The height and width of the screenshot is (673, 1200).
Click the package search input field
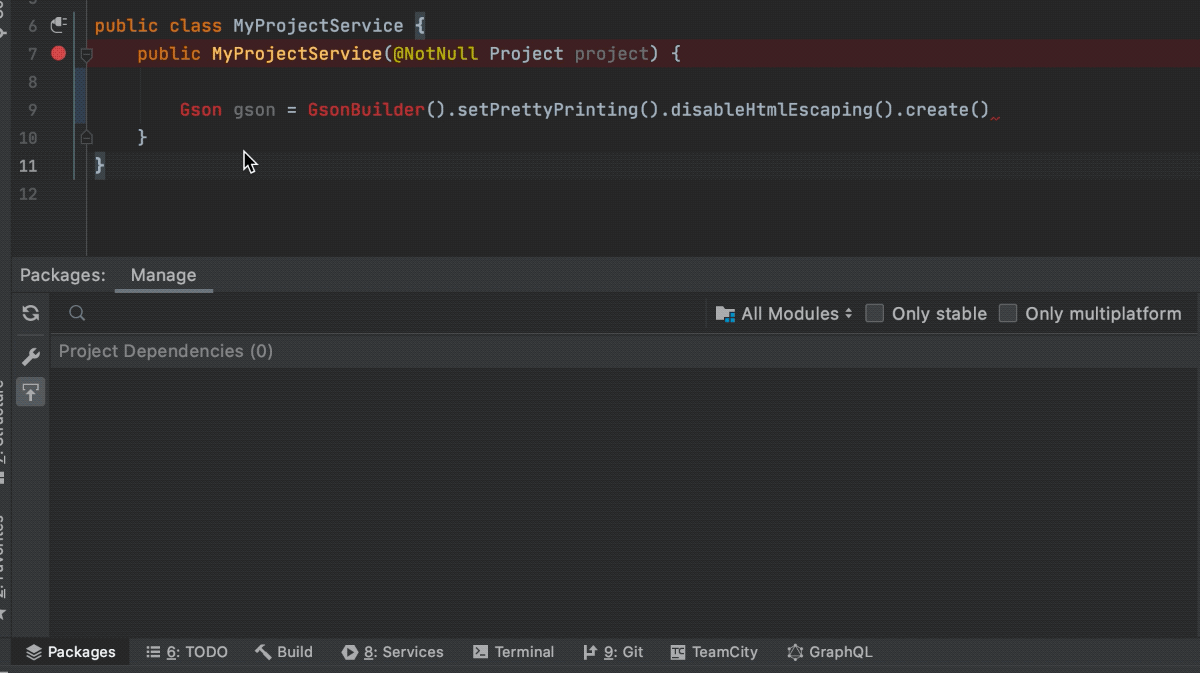(x=300, y=313)
